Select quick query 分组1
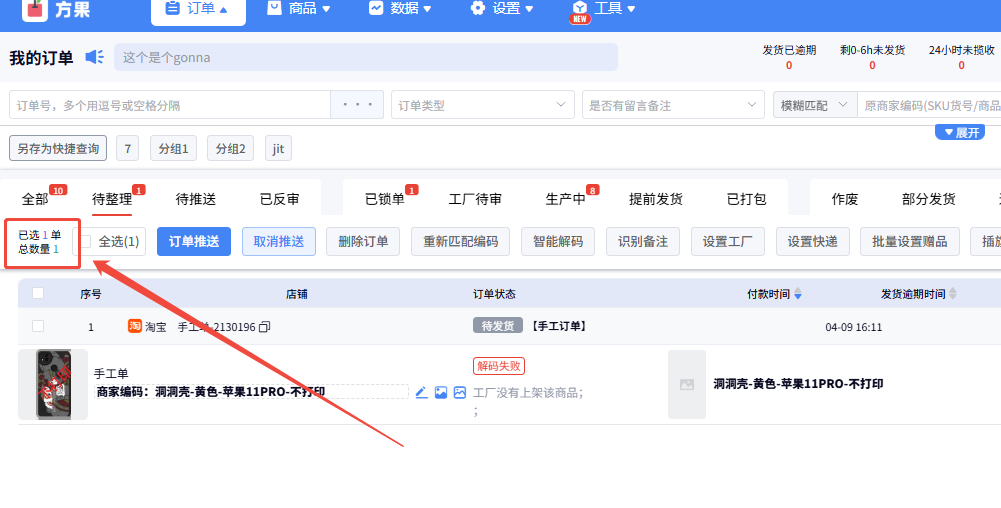This screenshot has height=508, width=1001. tap(174, 148)
